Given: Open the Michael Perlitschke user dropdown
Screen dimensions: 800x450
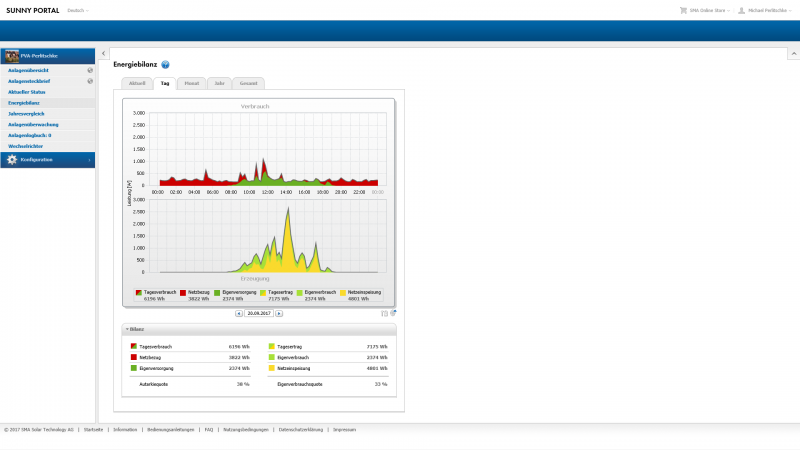Looking at the screenshot, I should pyautogui.click(x=769, y=10).
